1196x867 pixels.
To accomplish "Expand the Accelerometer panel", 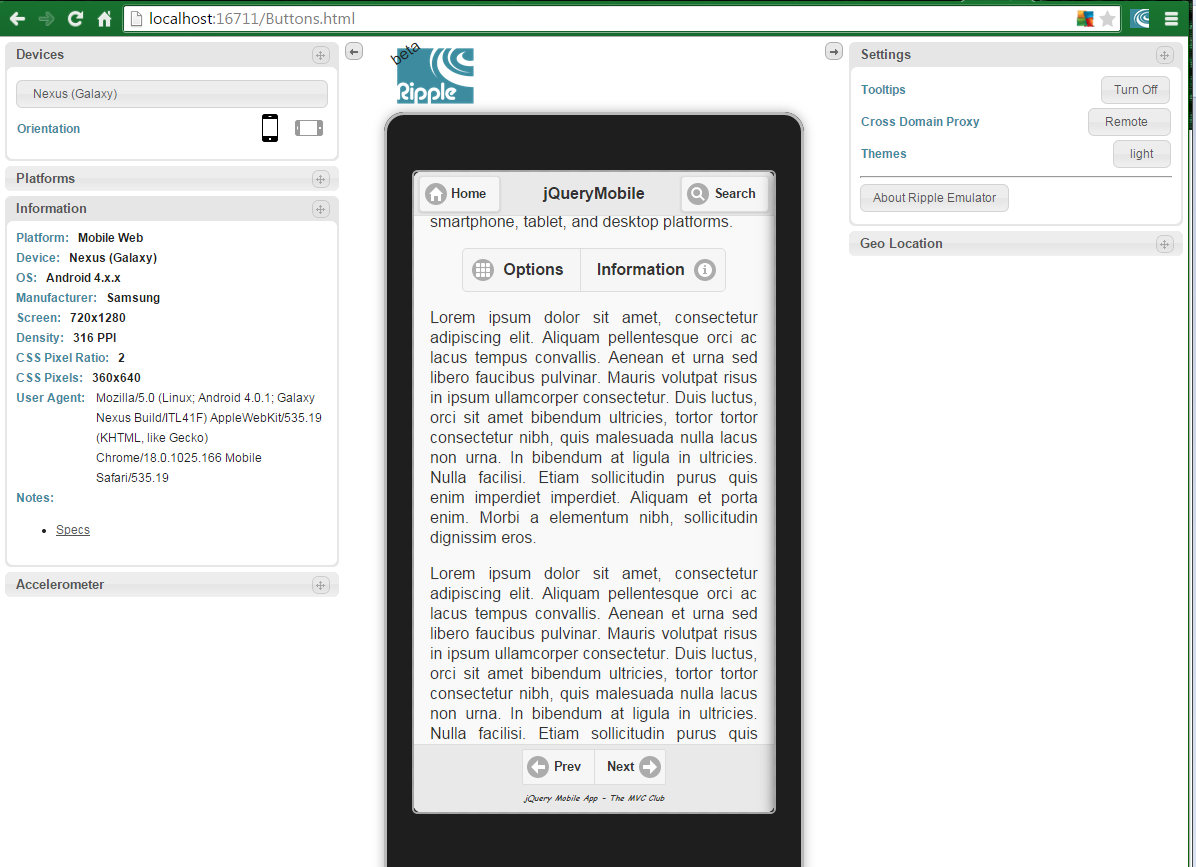I will coord(320,585).
